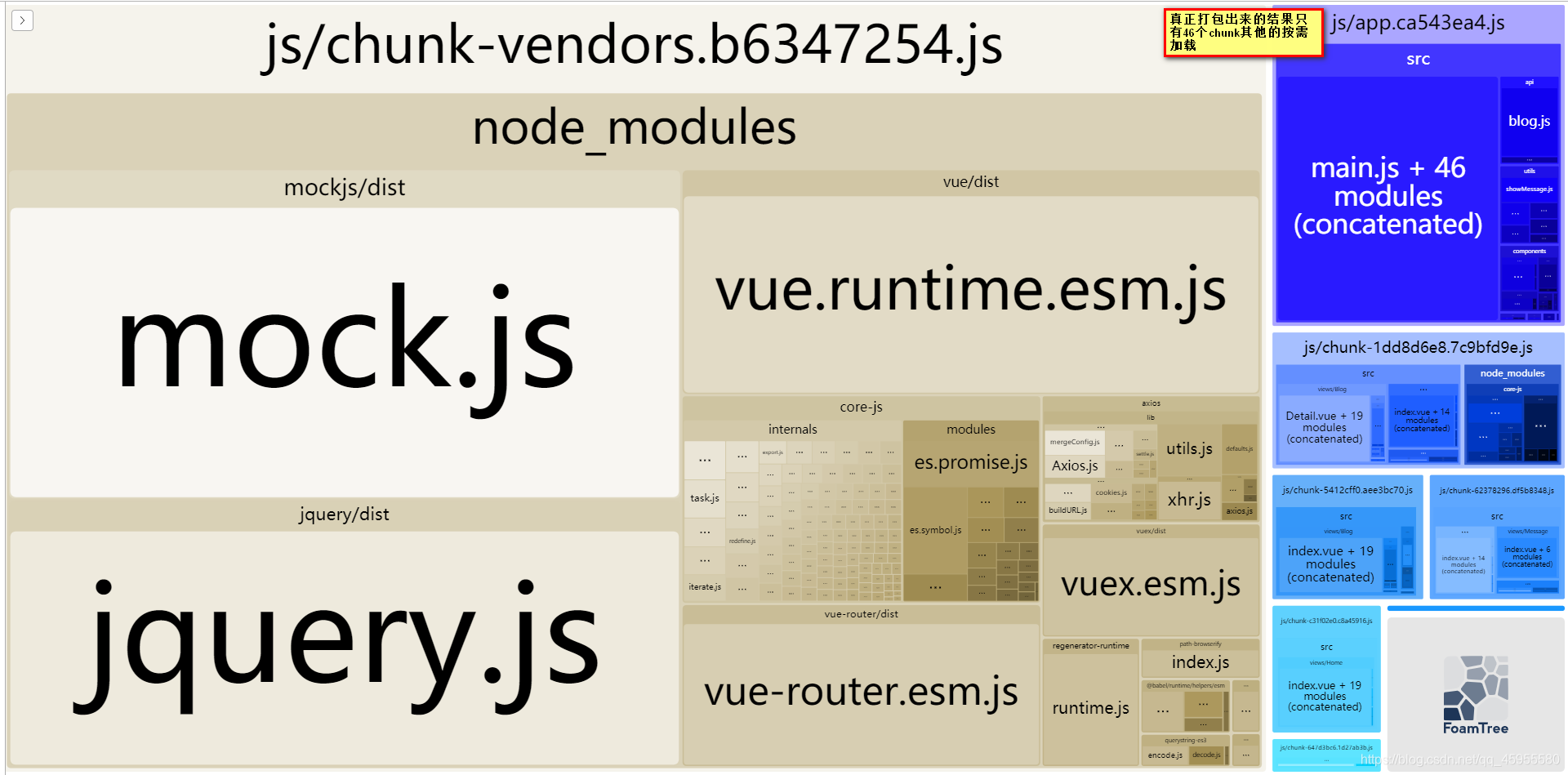The height and width of the screenshot is (775, 1568).
Task: Click the task.js block in internals
Action: 704,498
